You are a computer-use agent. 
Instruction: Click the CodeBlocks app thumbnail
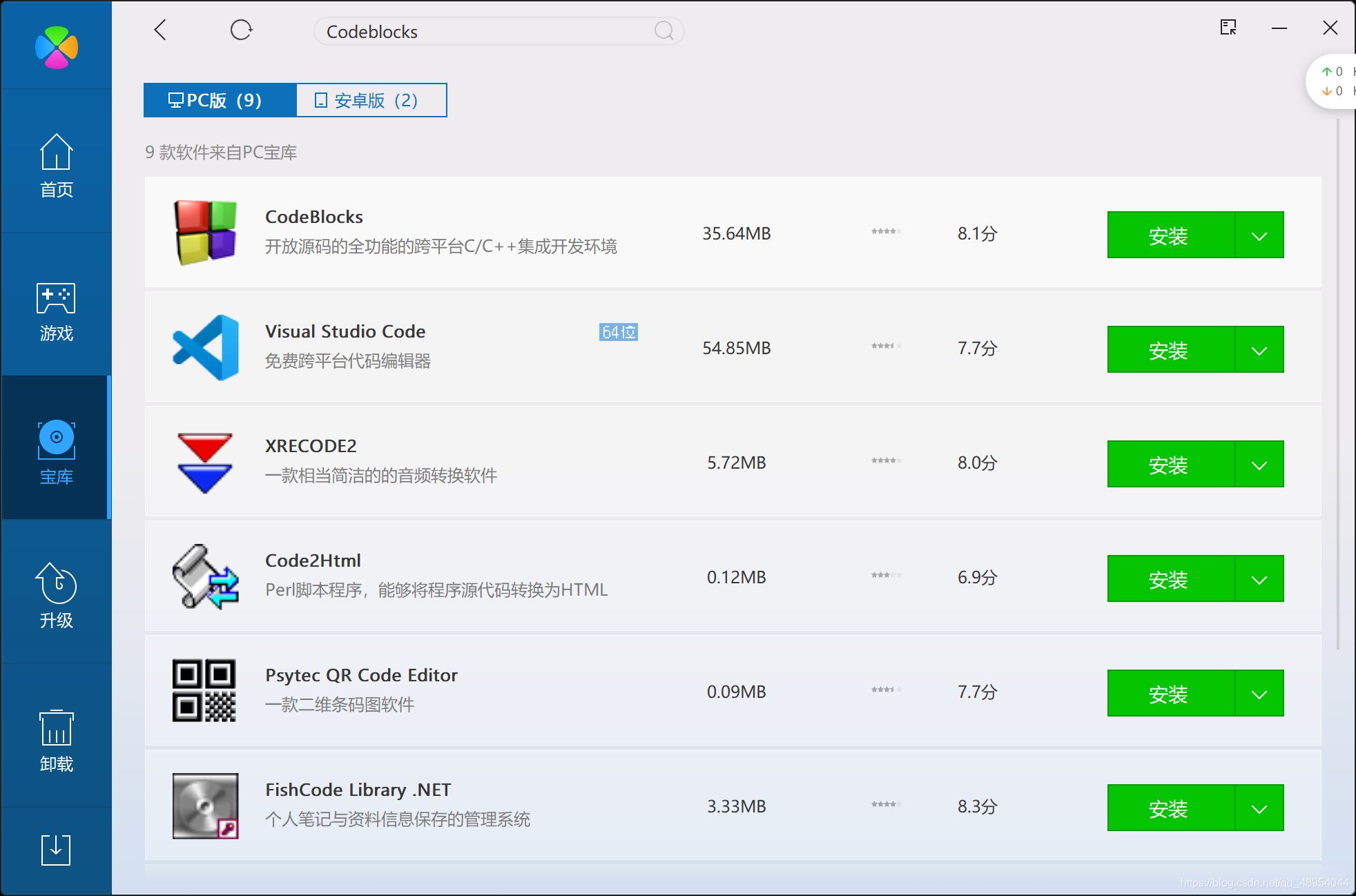coord(205,233)
